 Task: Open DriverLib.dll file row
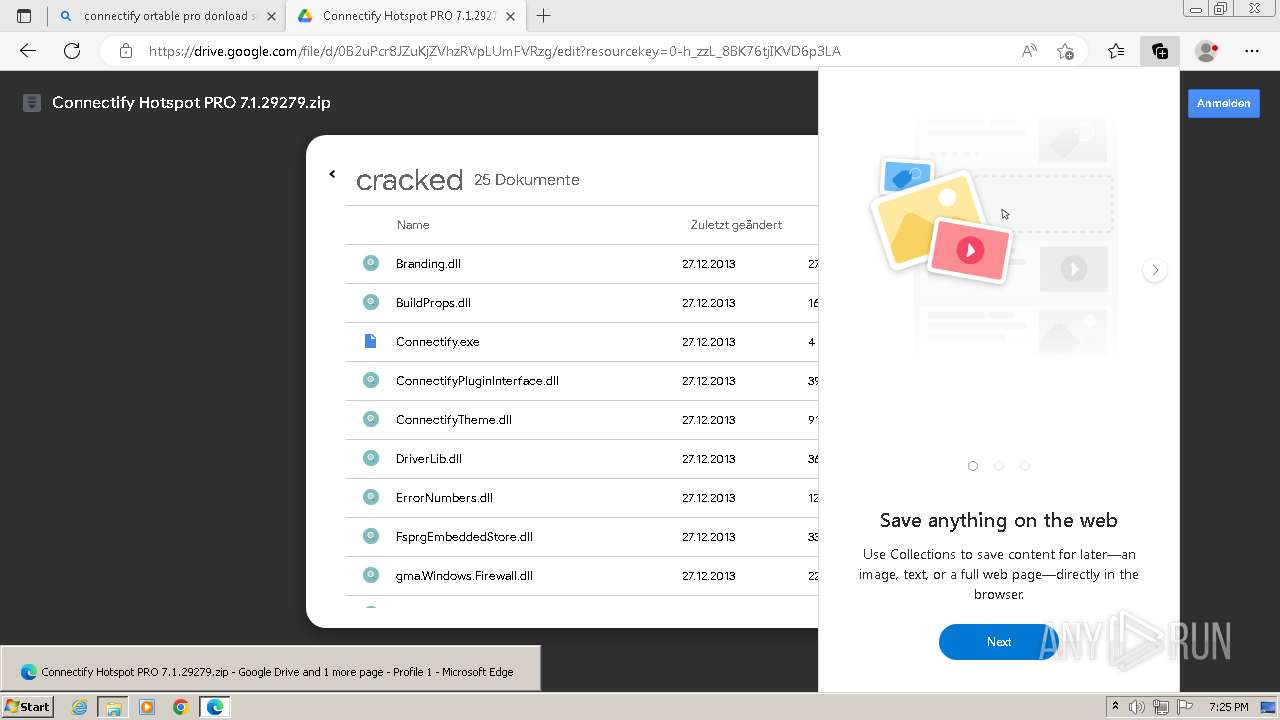[x=582, y=459]
